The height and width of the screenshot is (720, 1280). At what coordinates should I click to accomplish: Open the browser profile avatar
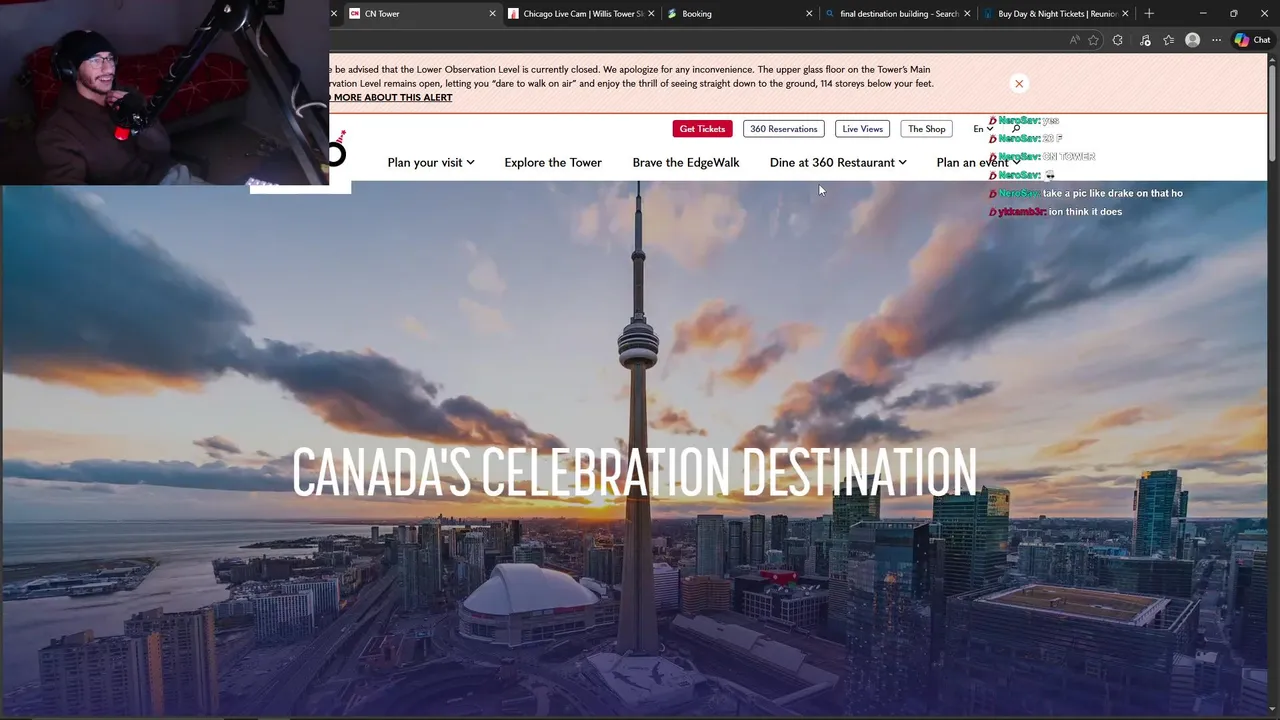coord(1192,40)
